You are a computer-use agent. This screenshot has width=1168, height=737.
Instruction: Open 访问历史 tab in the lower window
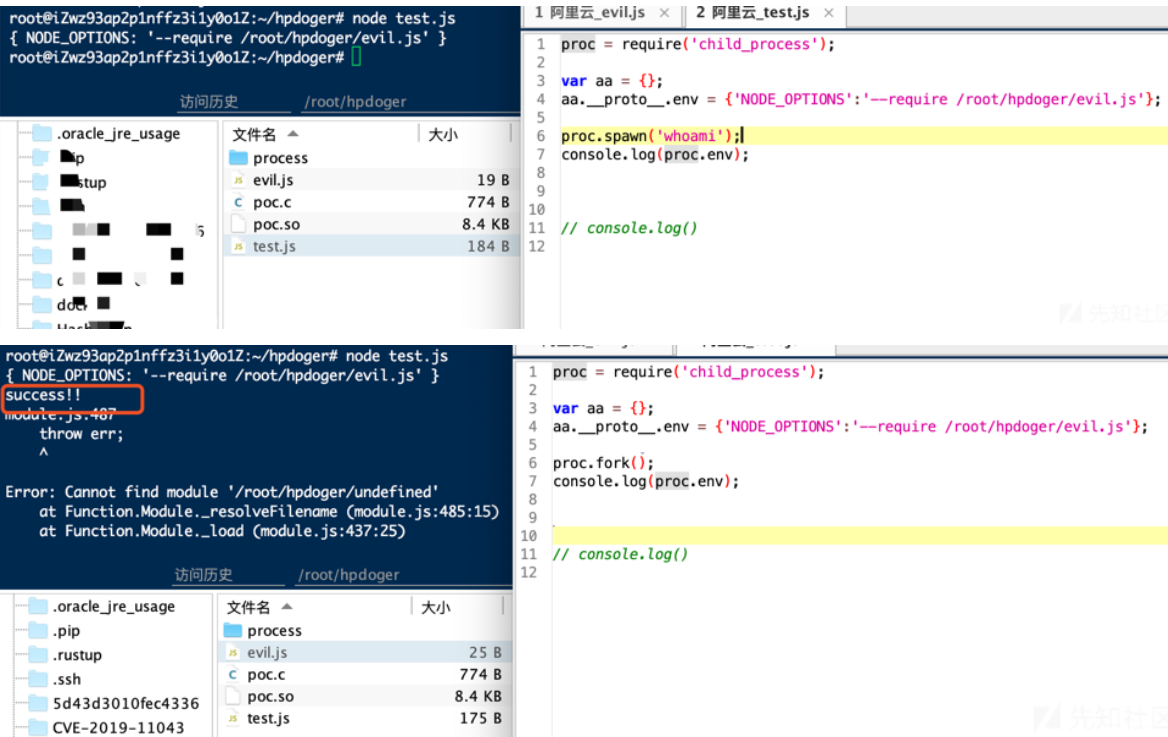click(x=203, y=575)
